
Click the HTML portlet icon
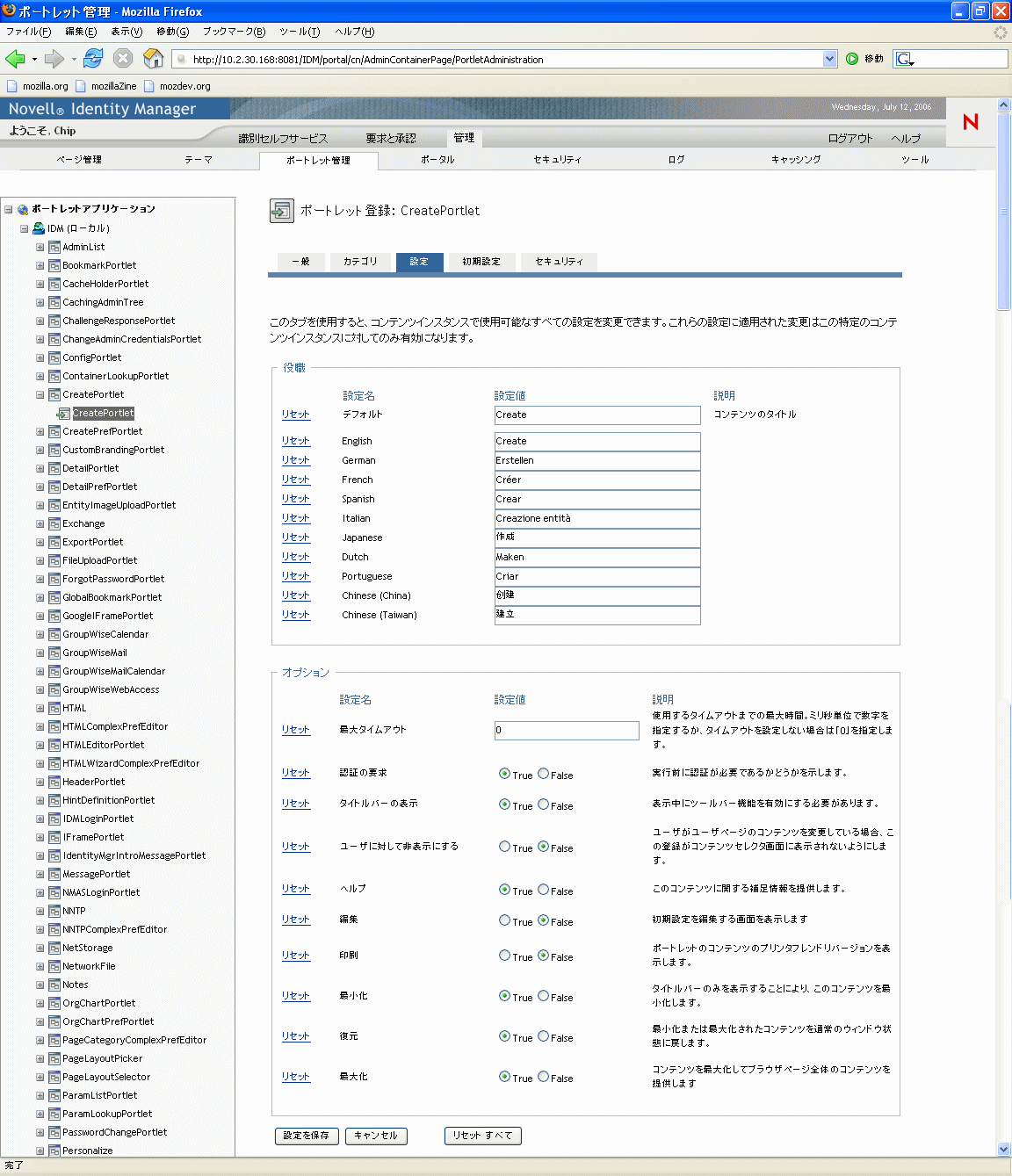[54, 708]
